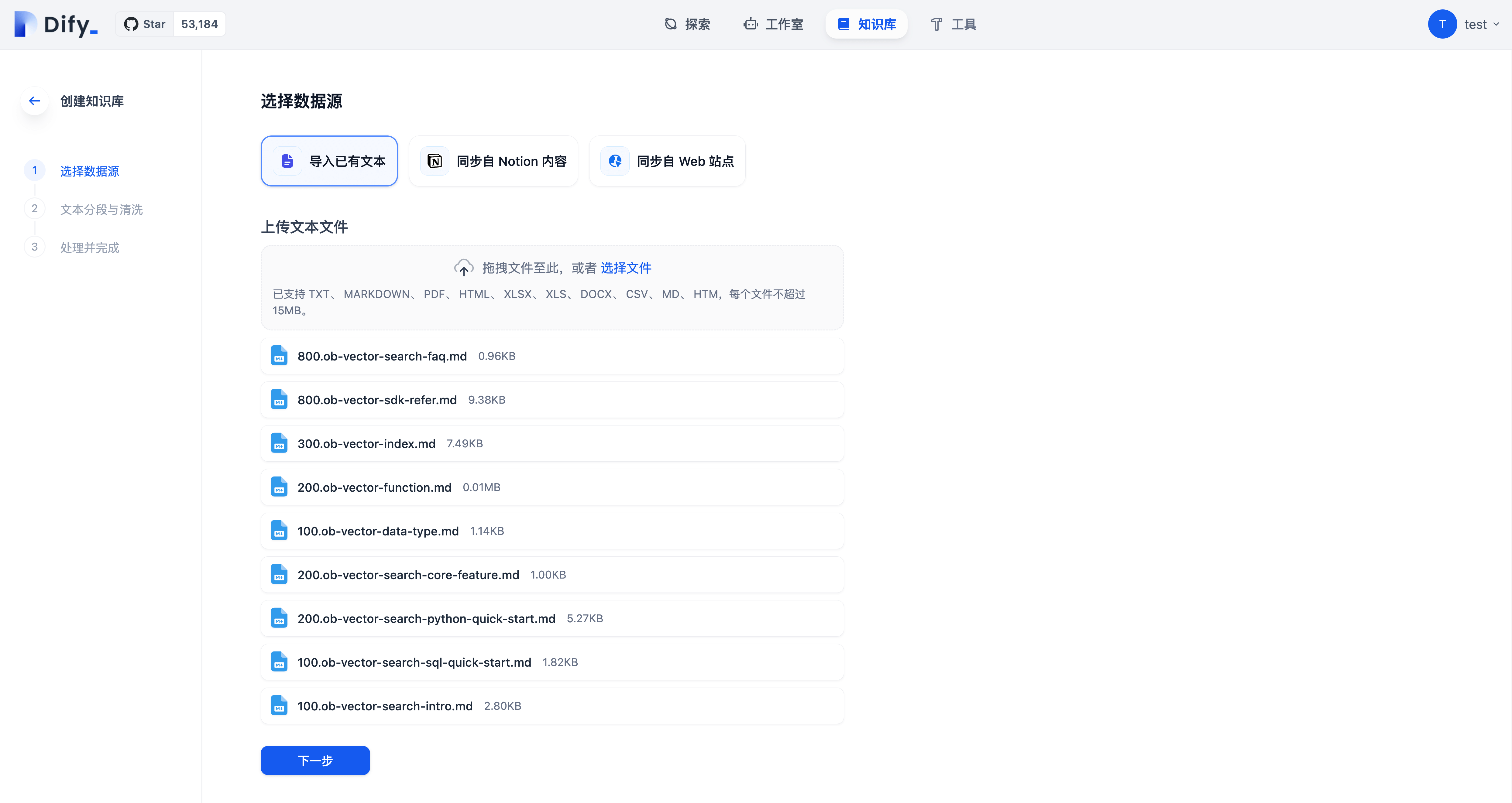Click the 知识库 book icon

coord(844,24)
